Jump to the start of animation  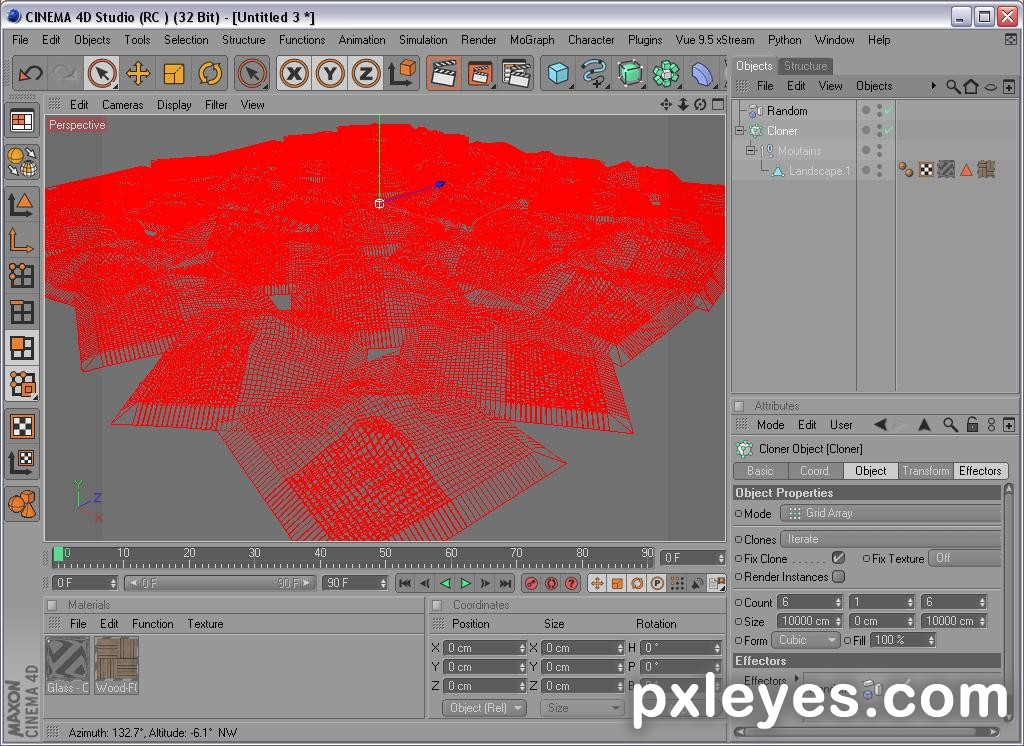click(x=405, y=583)
